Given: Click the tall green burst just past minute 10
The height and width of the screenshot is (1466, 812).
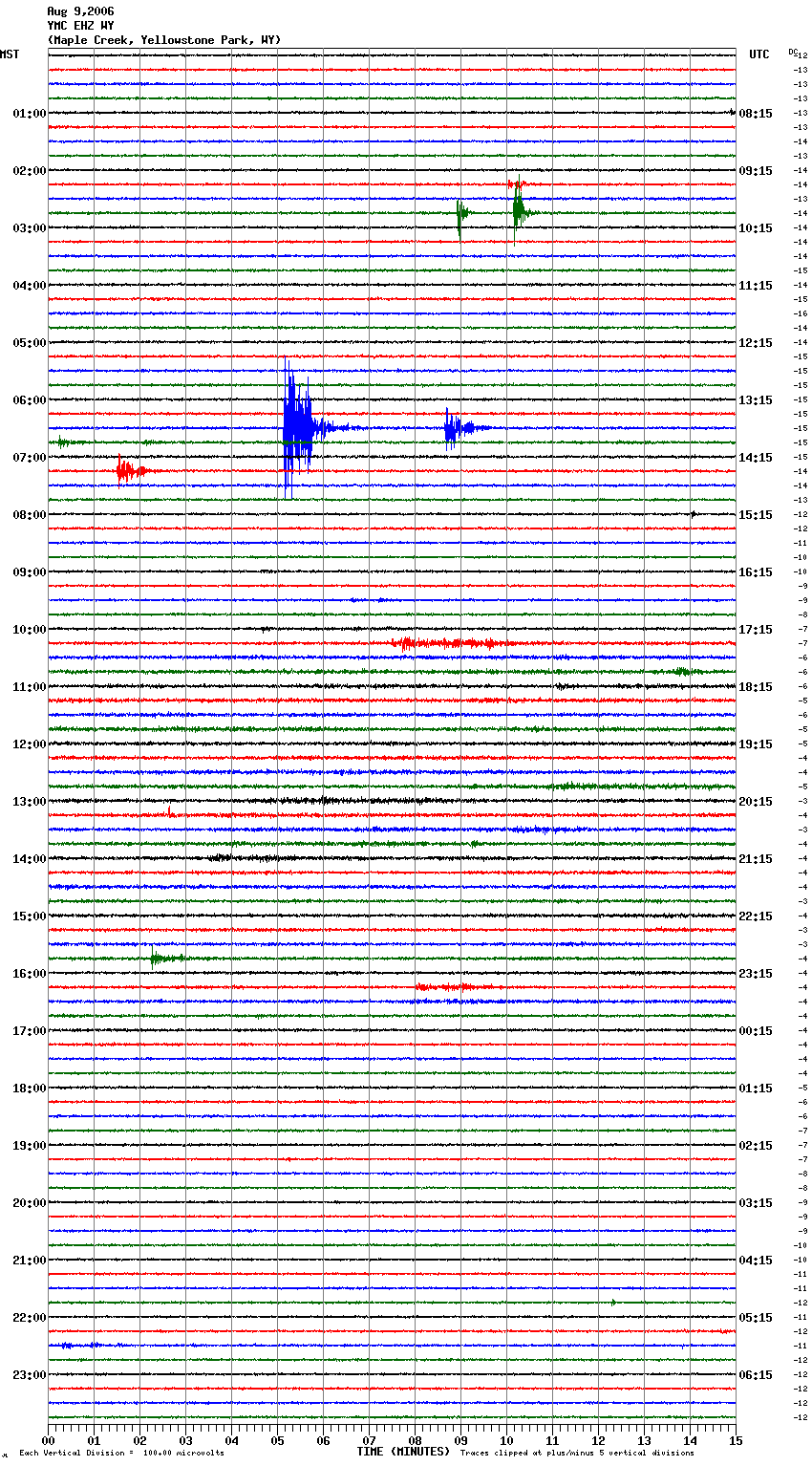Looking at the screenshot, I should pos(519,212).
